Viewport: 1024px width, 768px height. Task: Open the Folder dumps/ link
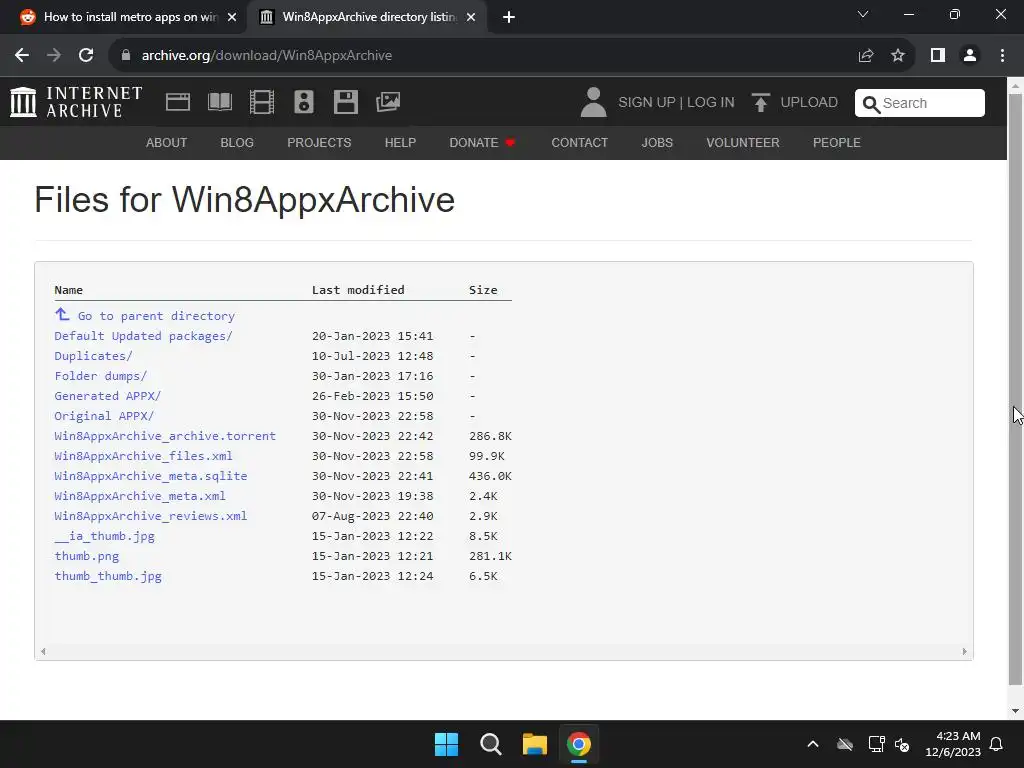click(x=101, y=376)
